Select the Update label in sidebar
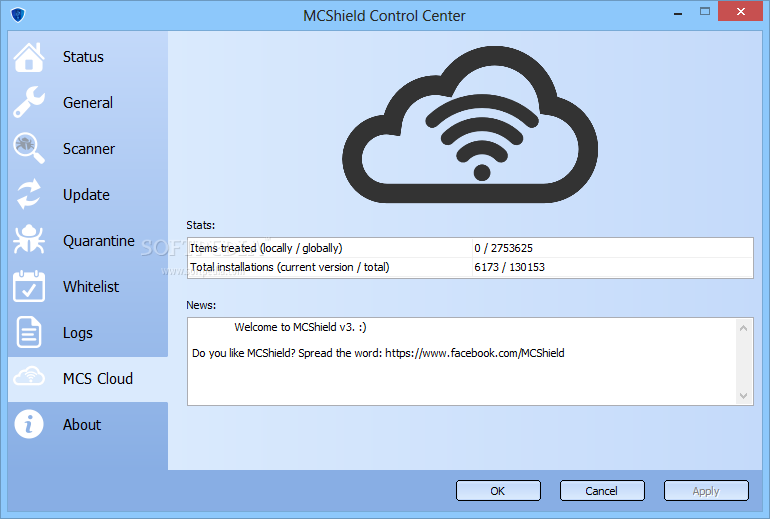The width and height of the screenshot is (770, 519). click(x=86, y=195)
